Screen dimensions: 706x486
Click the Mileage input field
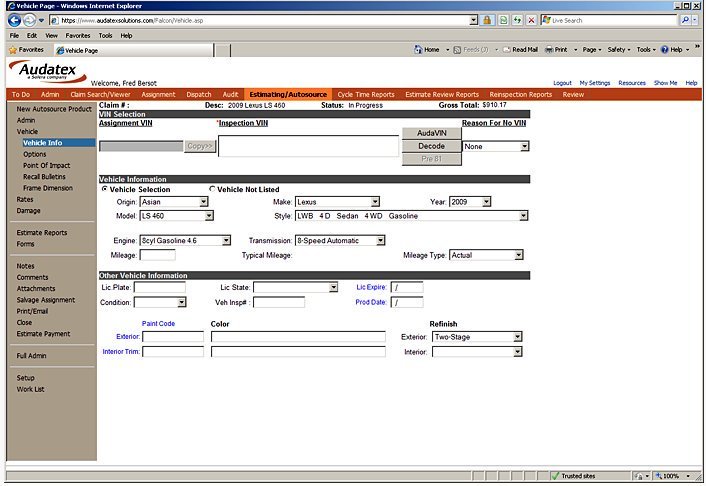pyautogui.click(x=158, y=255)
